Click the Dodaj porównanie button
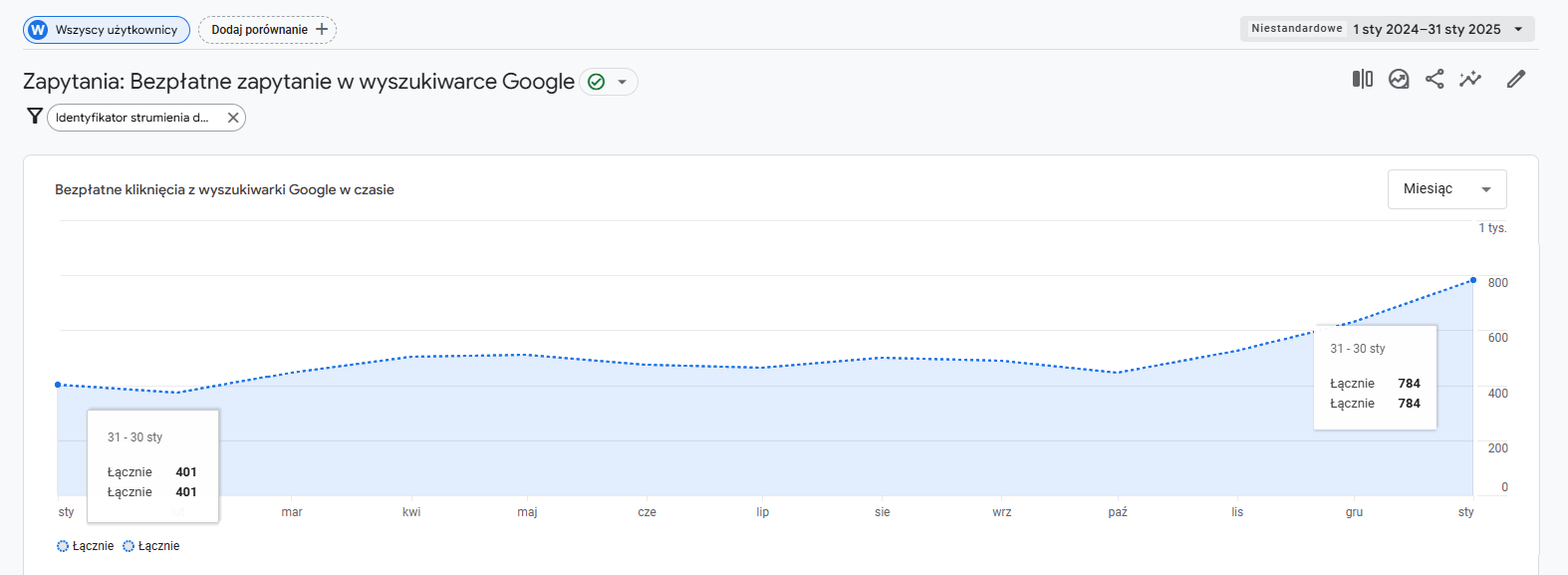Viewport: 1568px width, 575px height. (260, 30)
